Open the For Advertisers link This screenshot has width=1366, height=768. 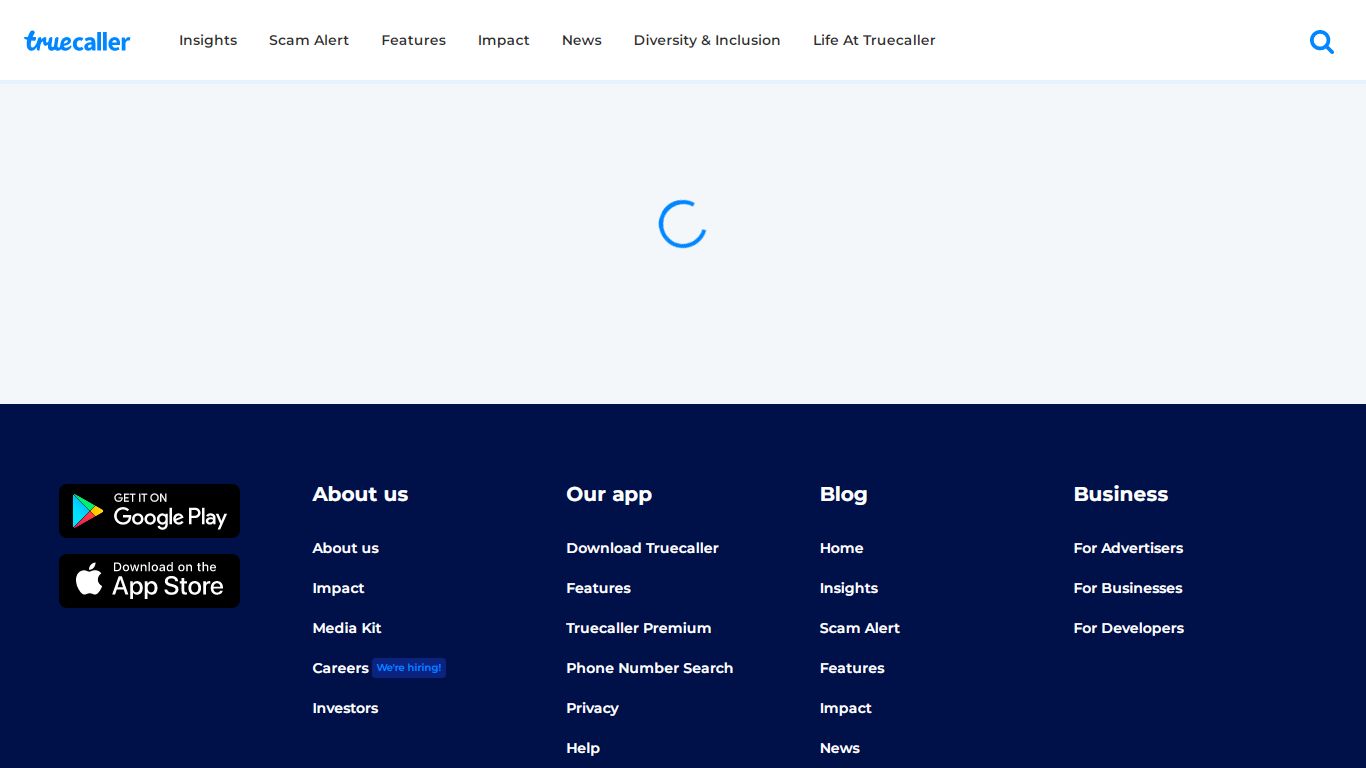tap(1128, 548)
